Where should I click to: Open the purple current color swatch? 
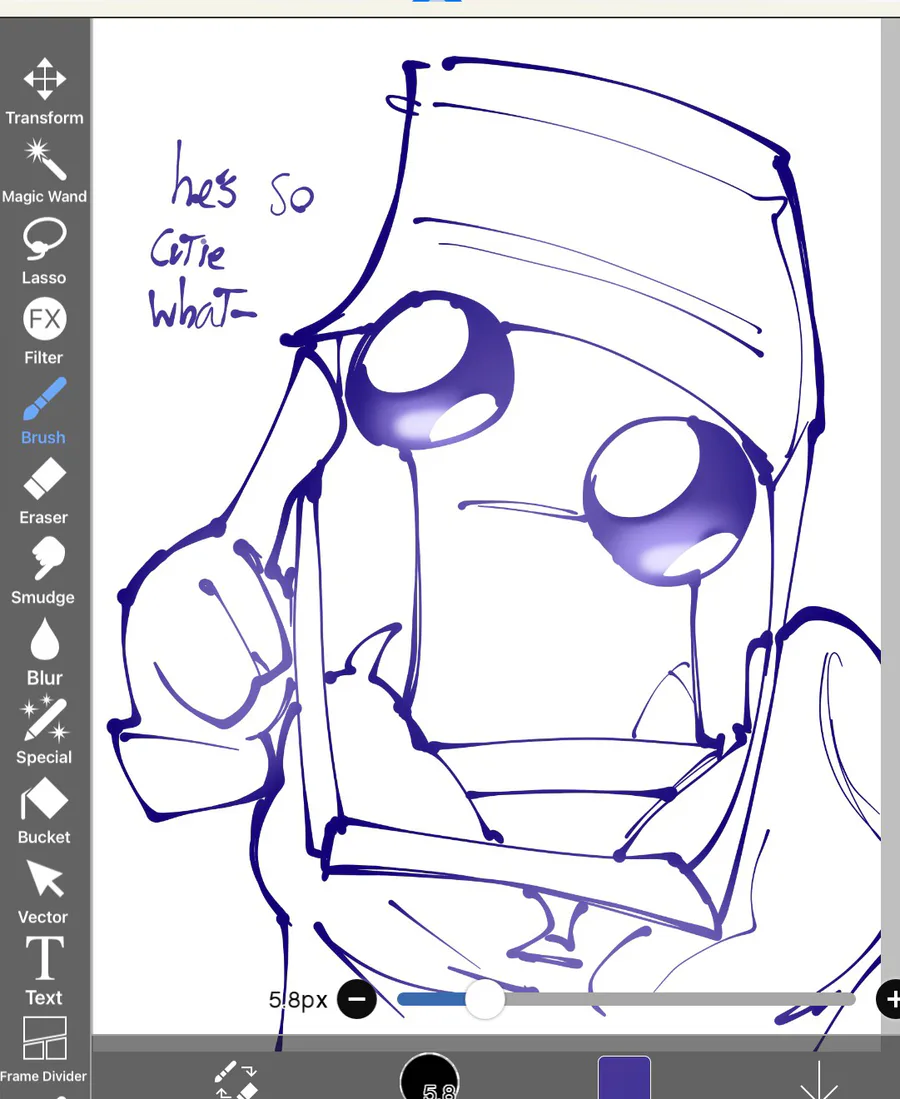click(624, 1078)
